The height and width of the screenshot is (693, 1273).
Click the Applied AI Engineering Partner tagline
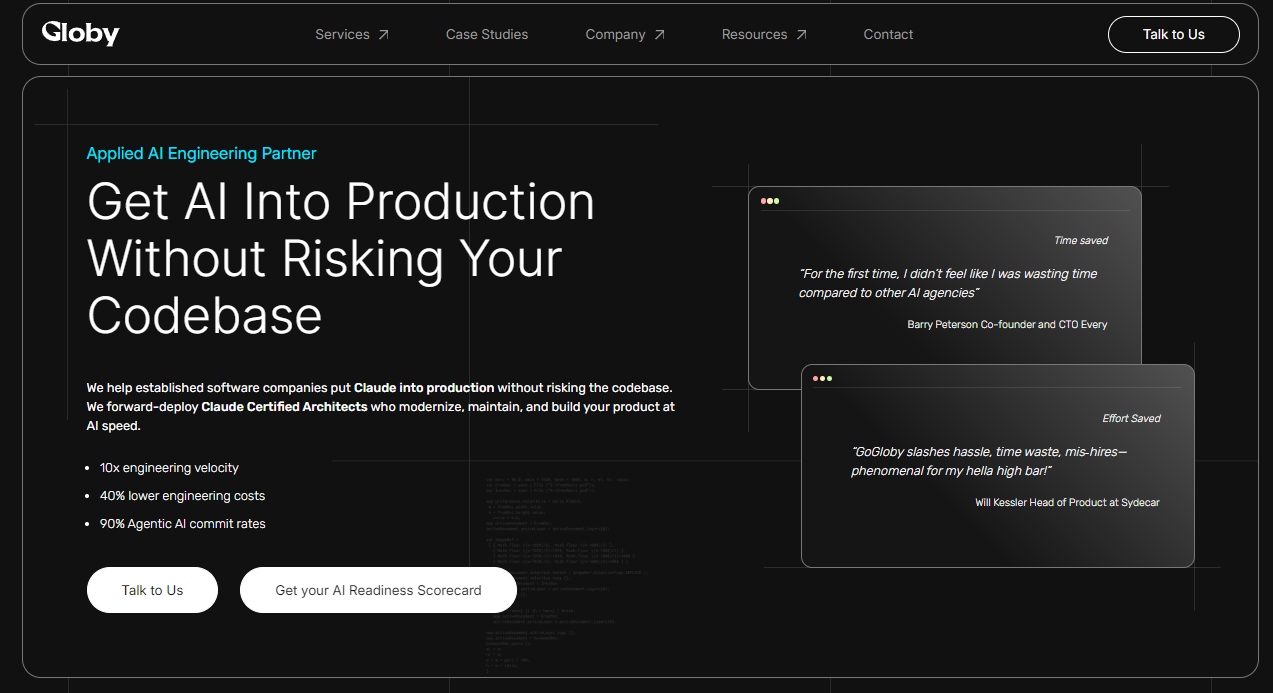tap(201, 153)
